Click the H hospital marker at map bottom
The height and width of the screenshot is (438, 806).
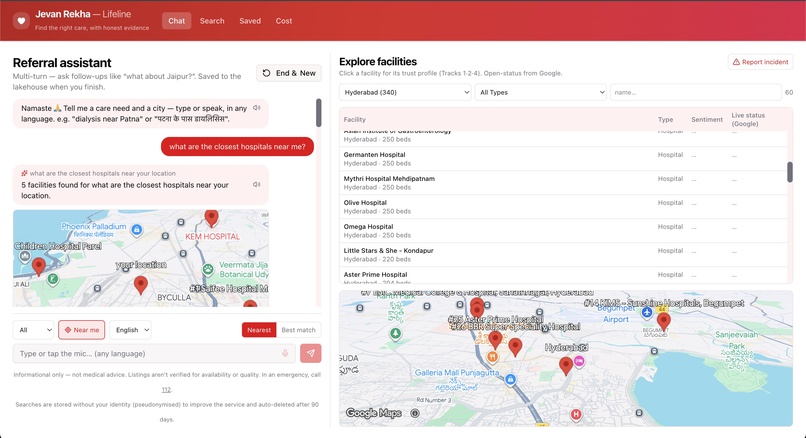[576, 414]
